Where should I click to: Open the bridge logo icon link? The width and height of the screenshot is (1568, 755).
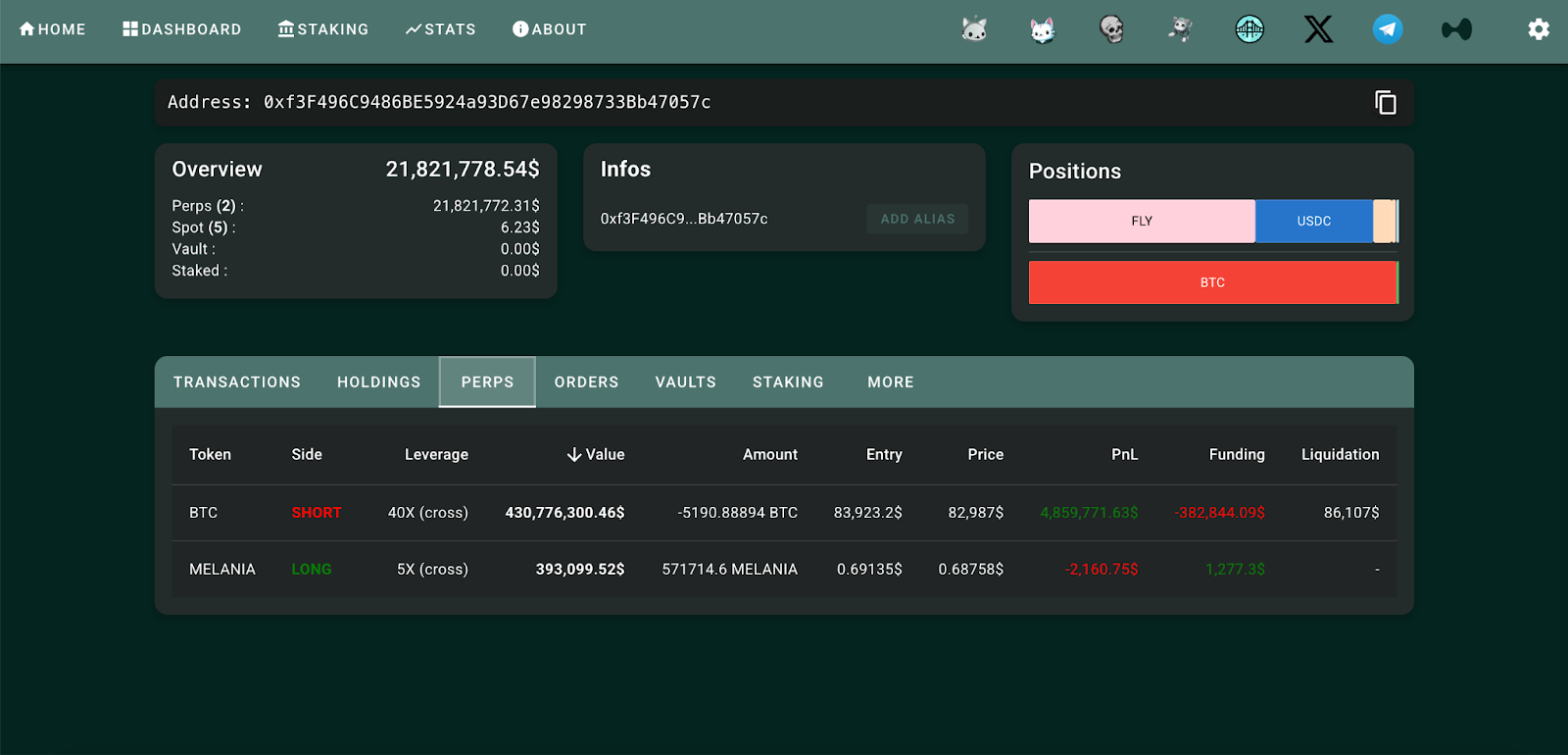coord(1249,29)
